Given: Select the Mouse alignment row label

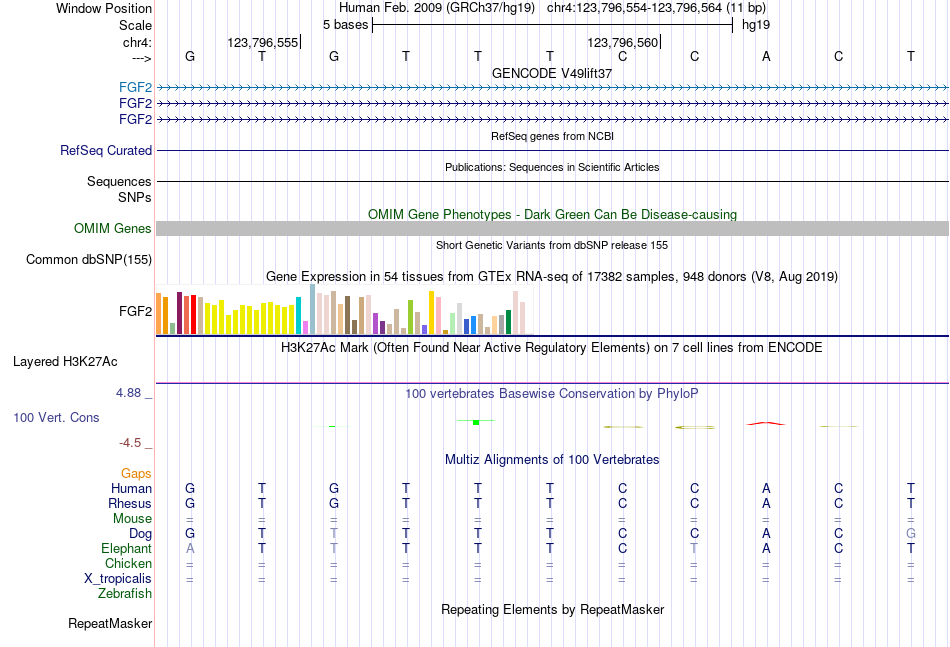Looking at the screenshot, I should [133, 519].
